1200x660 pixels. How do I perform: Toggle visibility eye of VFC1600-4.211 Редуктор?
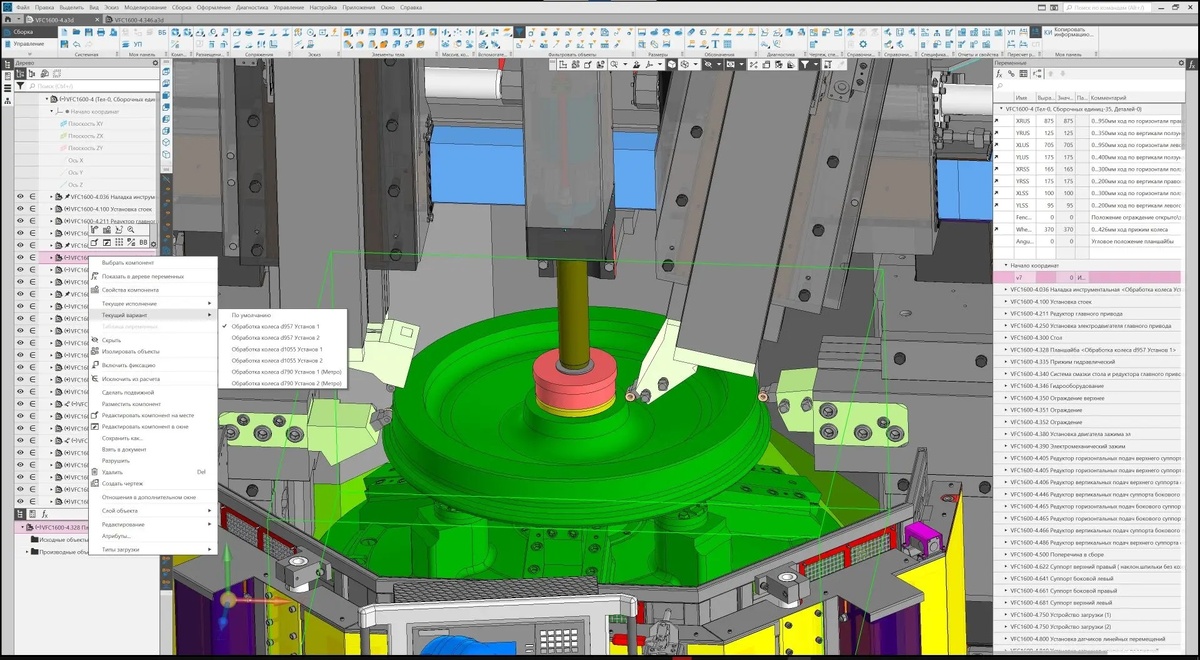(x=20, y=221)
